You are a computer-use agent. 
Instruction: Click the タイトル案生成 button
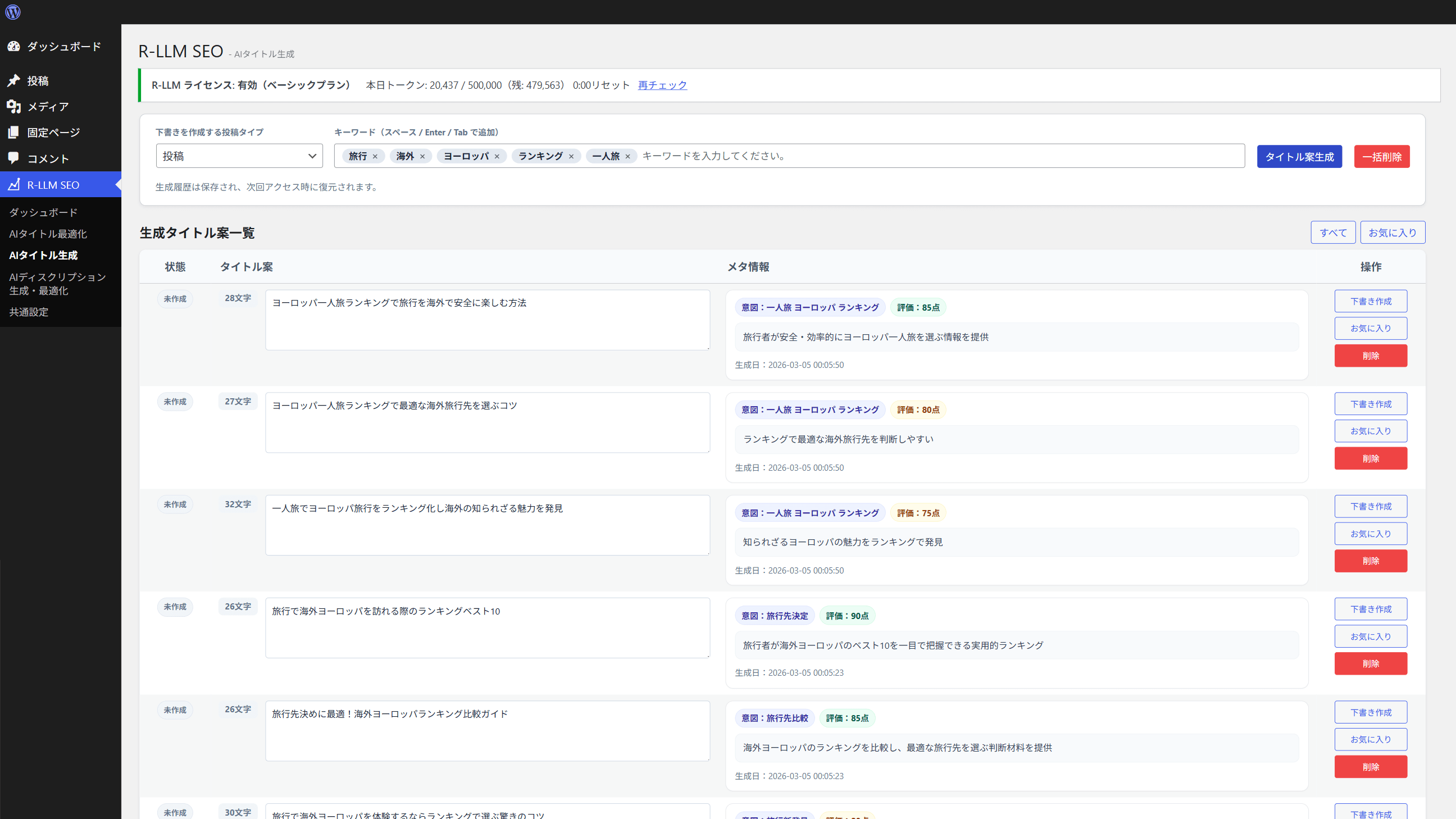click(1299, 157)
